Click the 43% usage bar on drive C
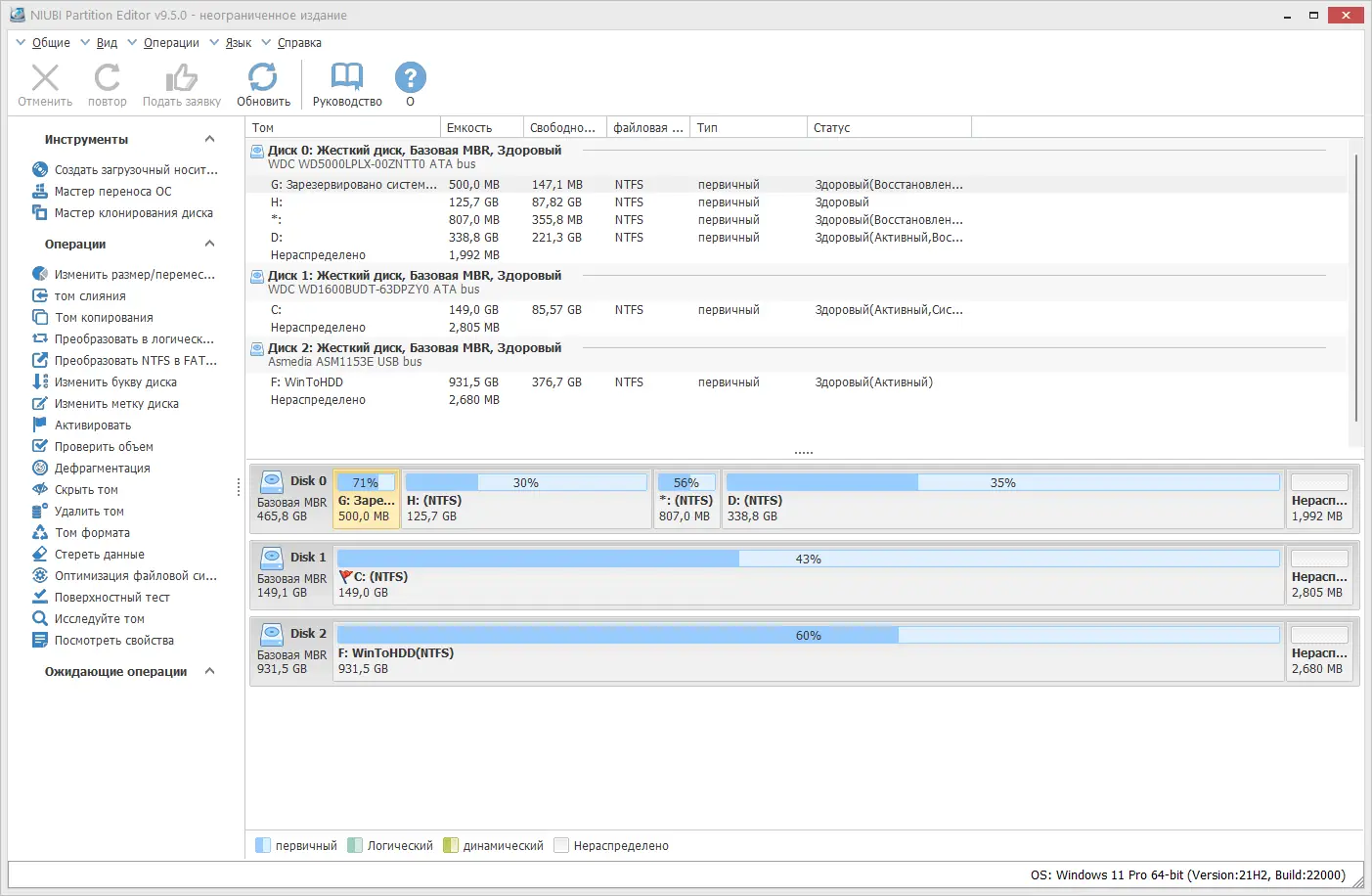The height and width of the screenshot is (896, 1372). pyautogui.click(x=810, y=558)
